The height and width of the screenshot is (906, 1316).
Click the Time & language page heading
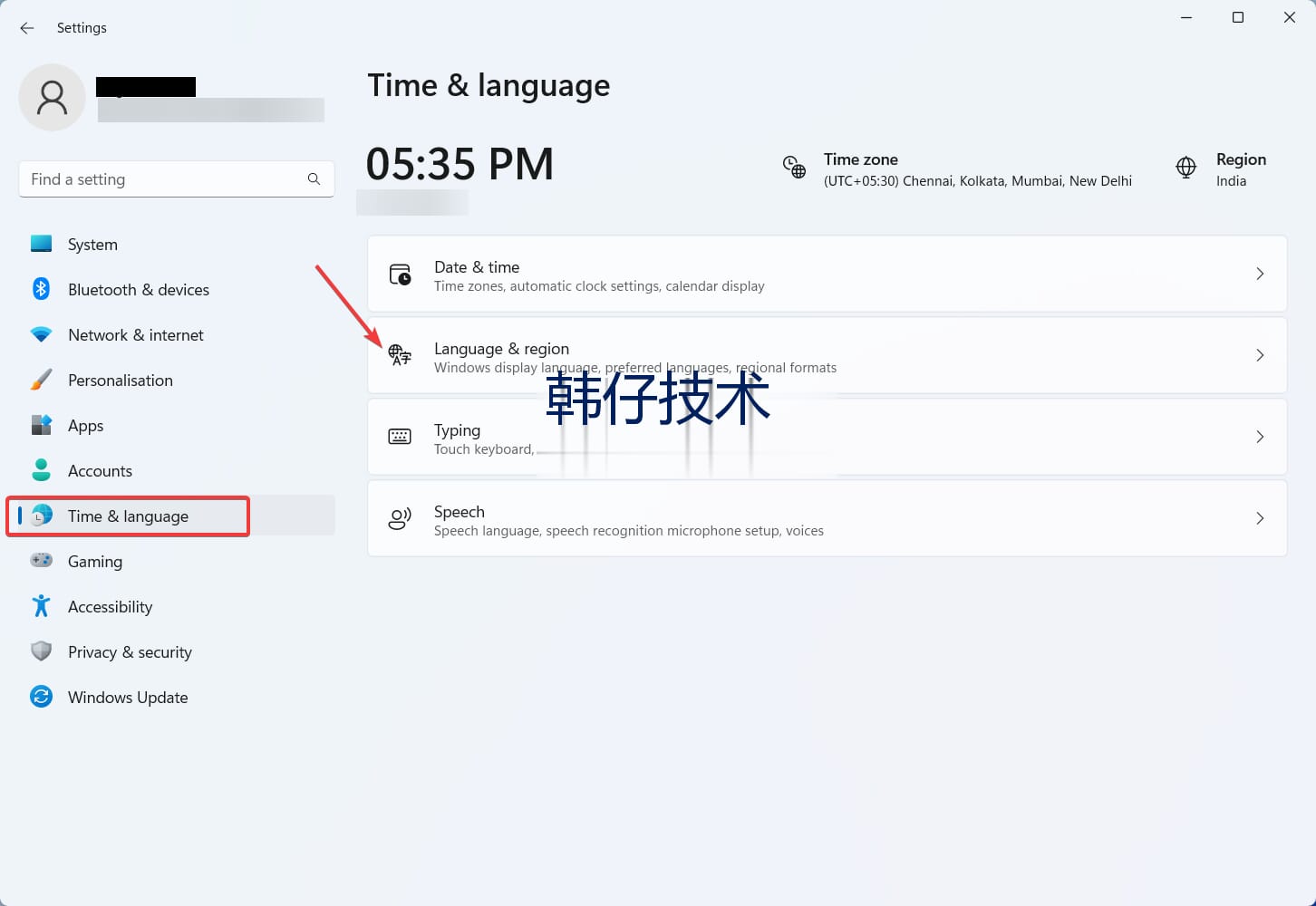coord(489,85)
